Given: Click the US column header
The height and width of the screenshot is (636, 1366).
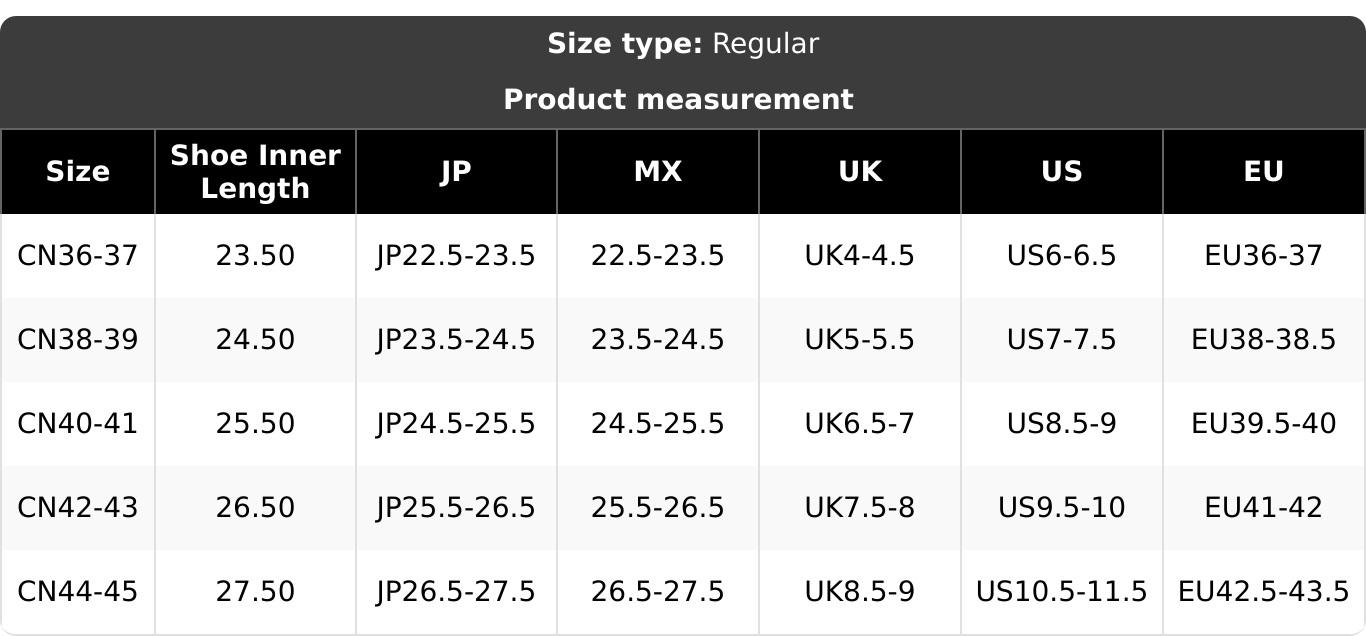Looking at the screenshot, I should [x=1062, y=172].
